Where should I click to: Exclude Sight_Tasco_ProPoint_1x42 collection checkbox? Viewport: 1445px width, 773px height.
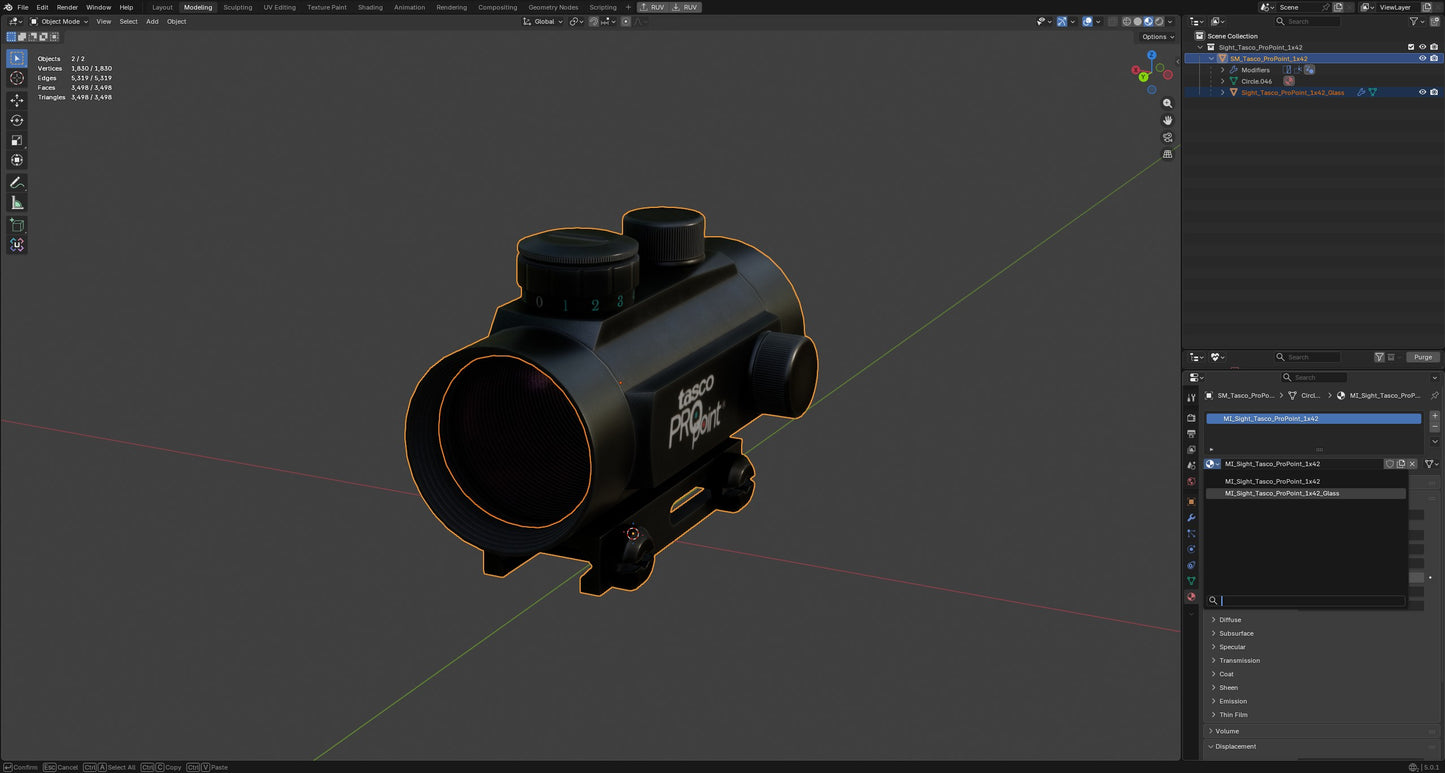pyautogui.click(x=1411, y=47)
